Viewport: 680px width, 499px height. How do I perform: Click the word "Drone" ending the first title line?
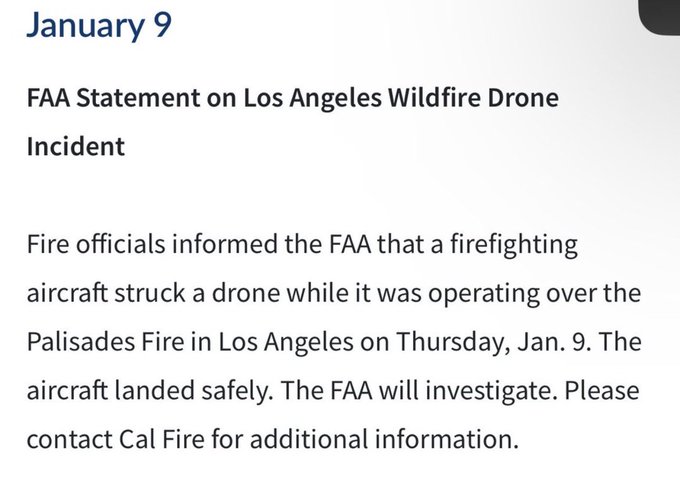coord(523,98)
